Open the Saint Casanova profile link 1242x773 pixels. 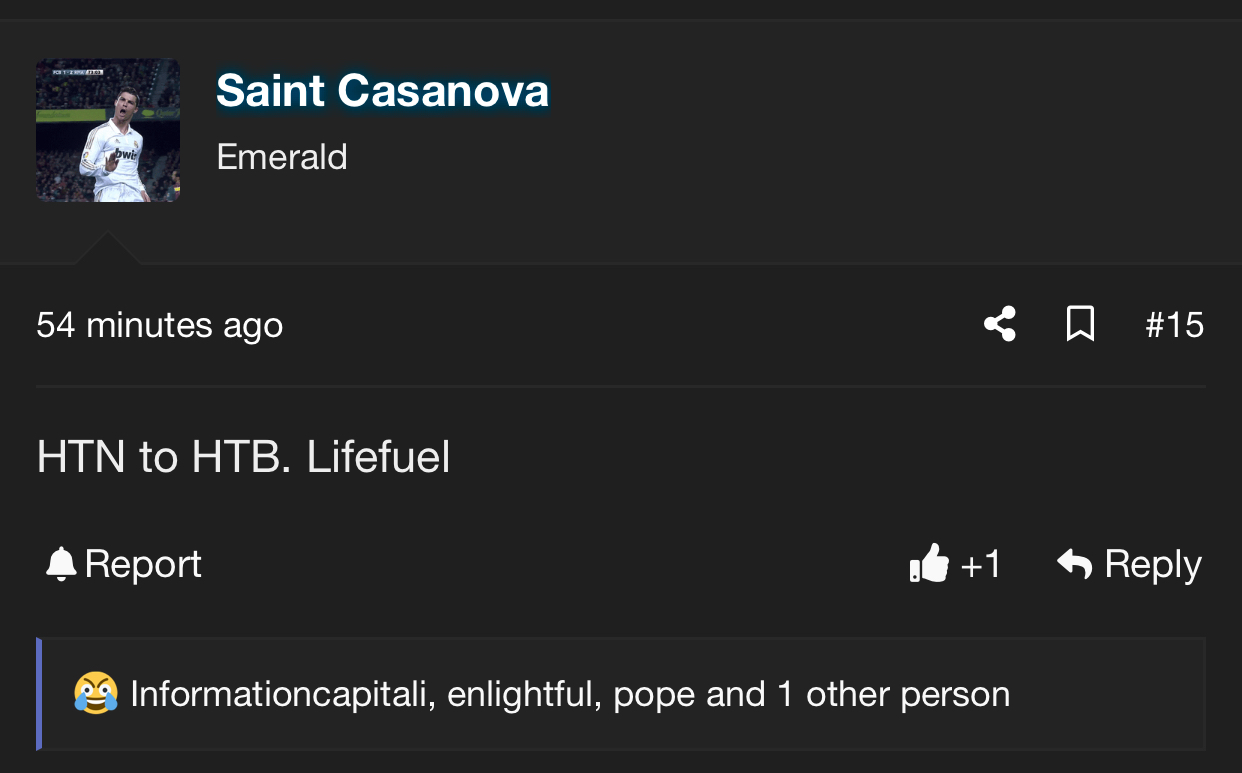coord(382,91)
